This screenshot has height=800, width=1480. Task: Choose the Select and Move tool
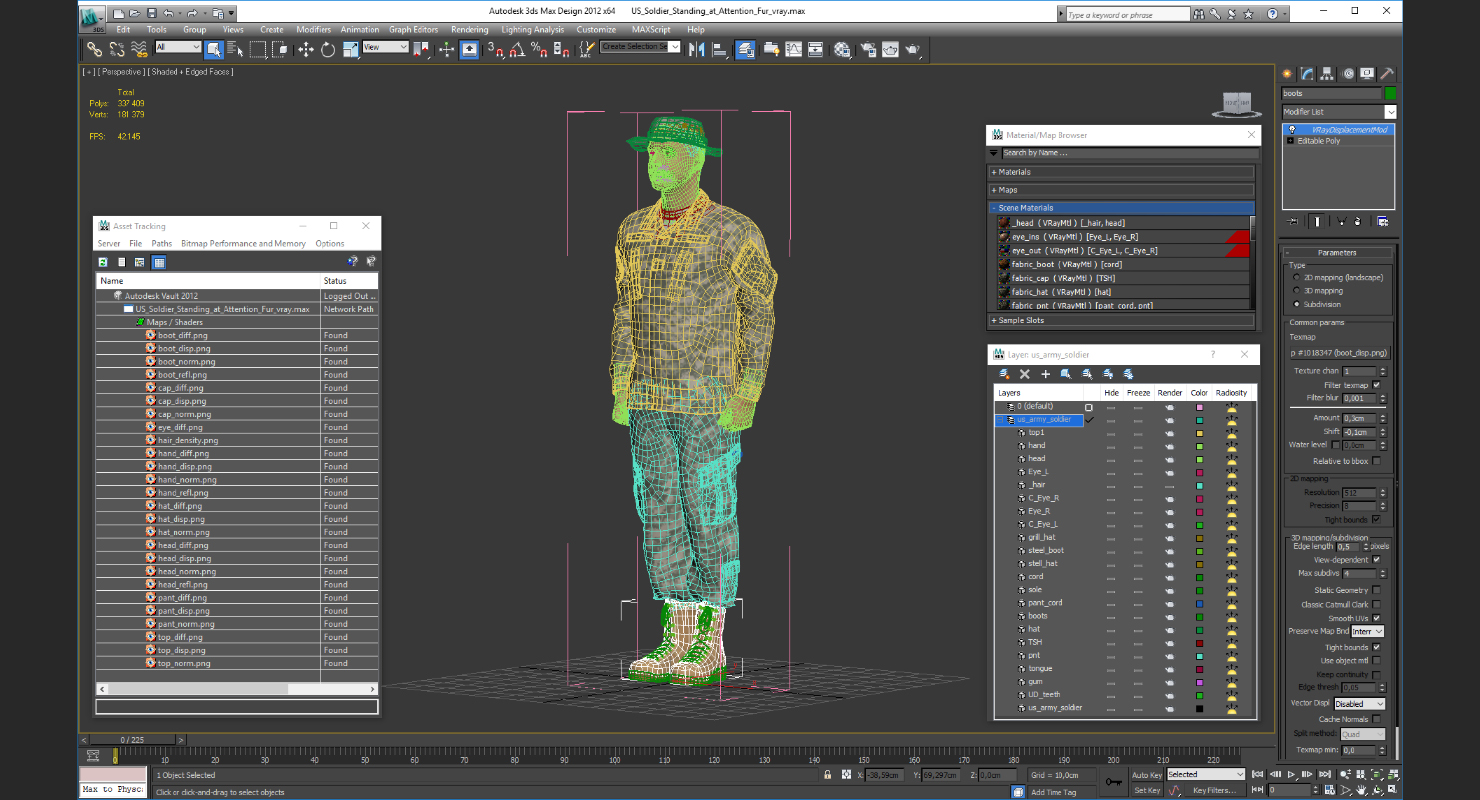pos(306,49)
